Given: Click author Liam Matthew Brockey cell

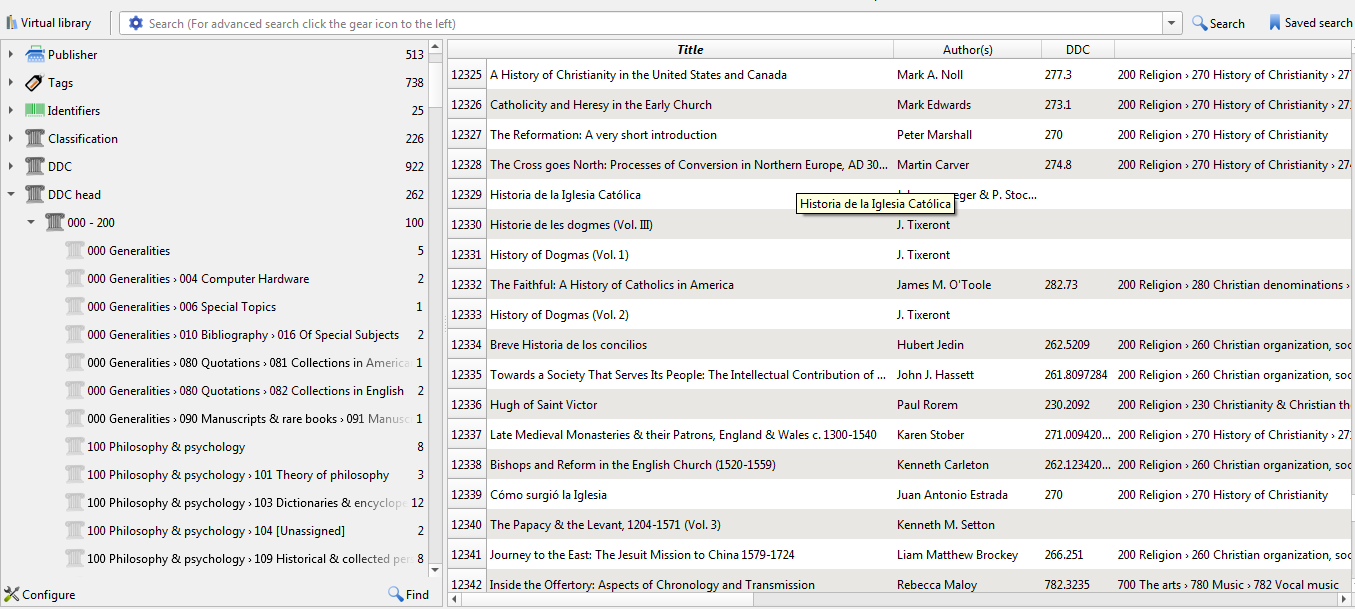Looking at the screenshot, I should click(967, 555).
